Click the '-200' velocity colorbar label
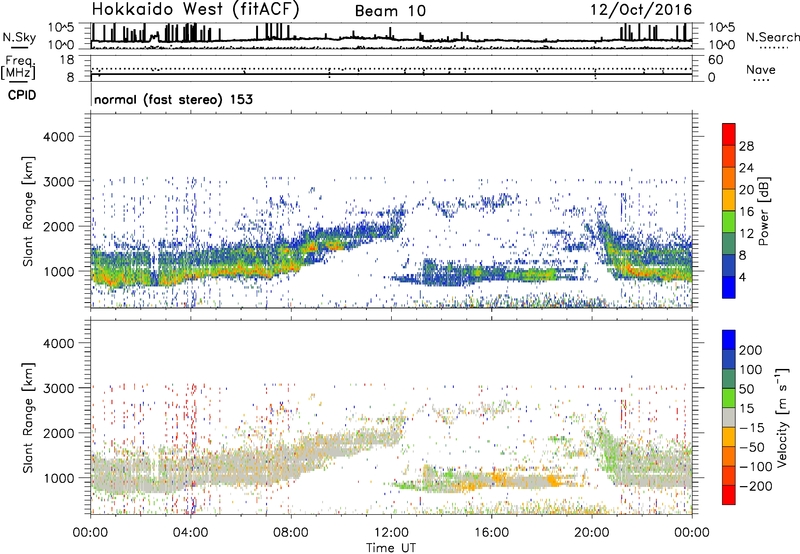Viewport: 800px width, 554px height. coord(756,486)
